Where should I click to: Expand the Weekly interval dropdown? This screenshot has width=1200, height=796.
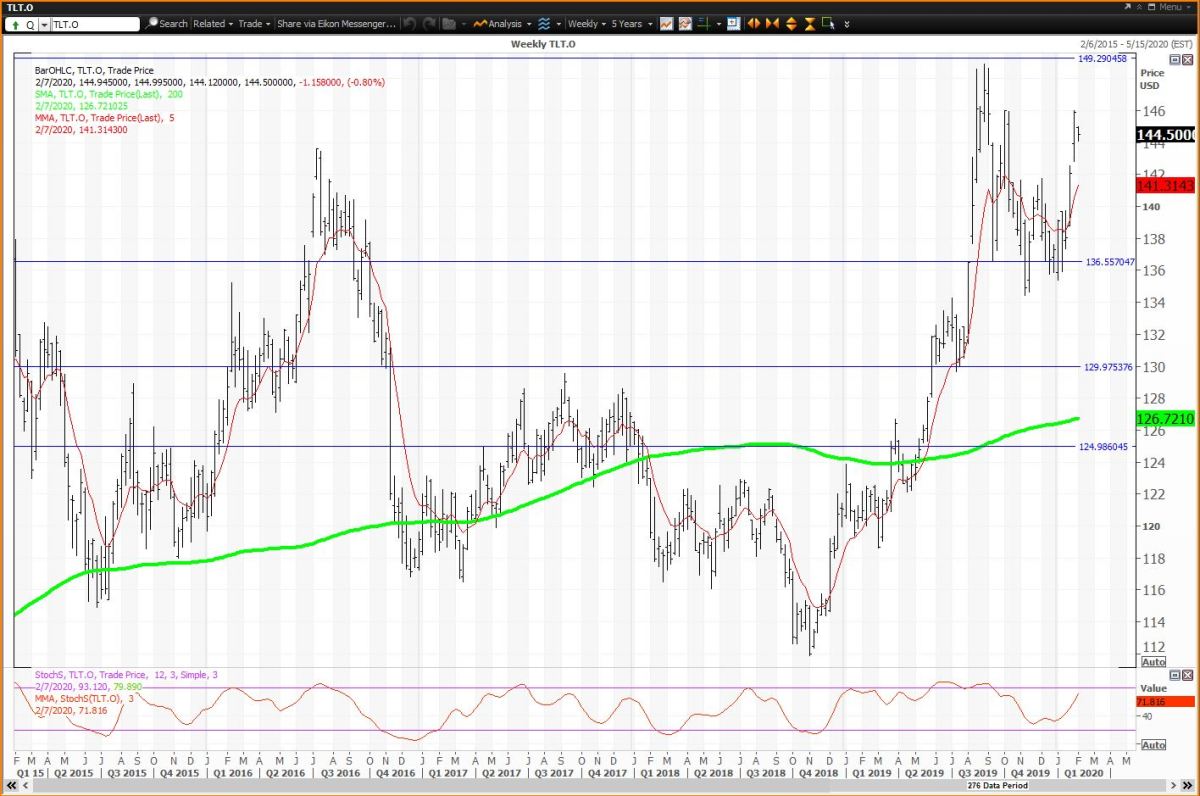[586, 23]
